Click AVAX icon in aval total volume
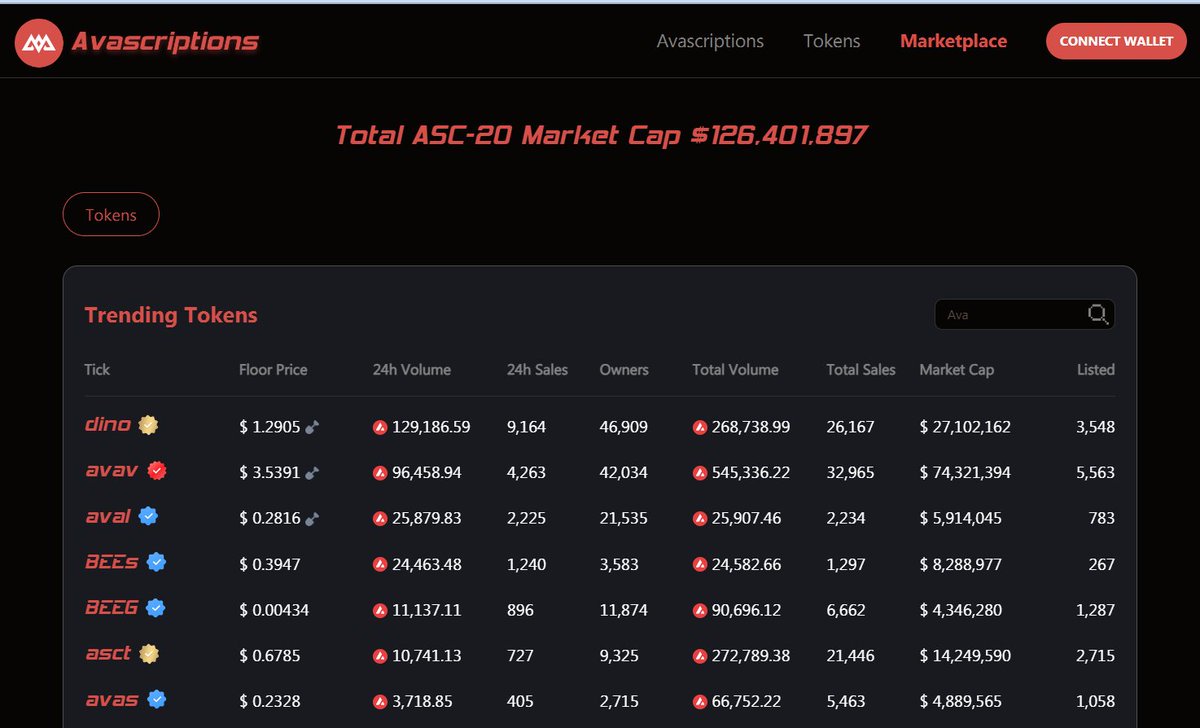The width and height of the screenshot is (1200, 728). [x=699, y=519]
